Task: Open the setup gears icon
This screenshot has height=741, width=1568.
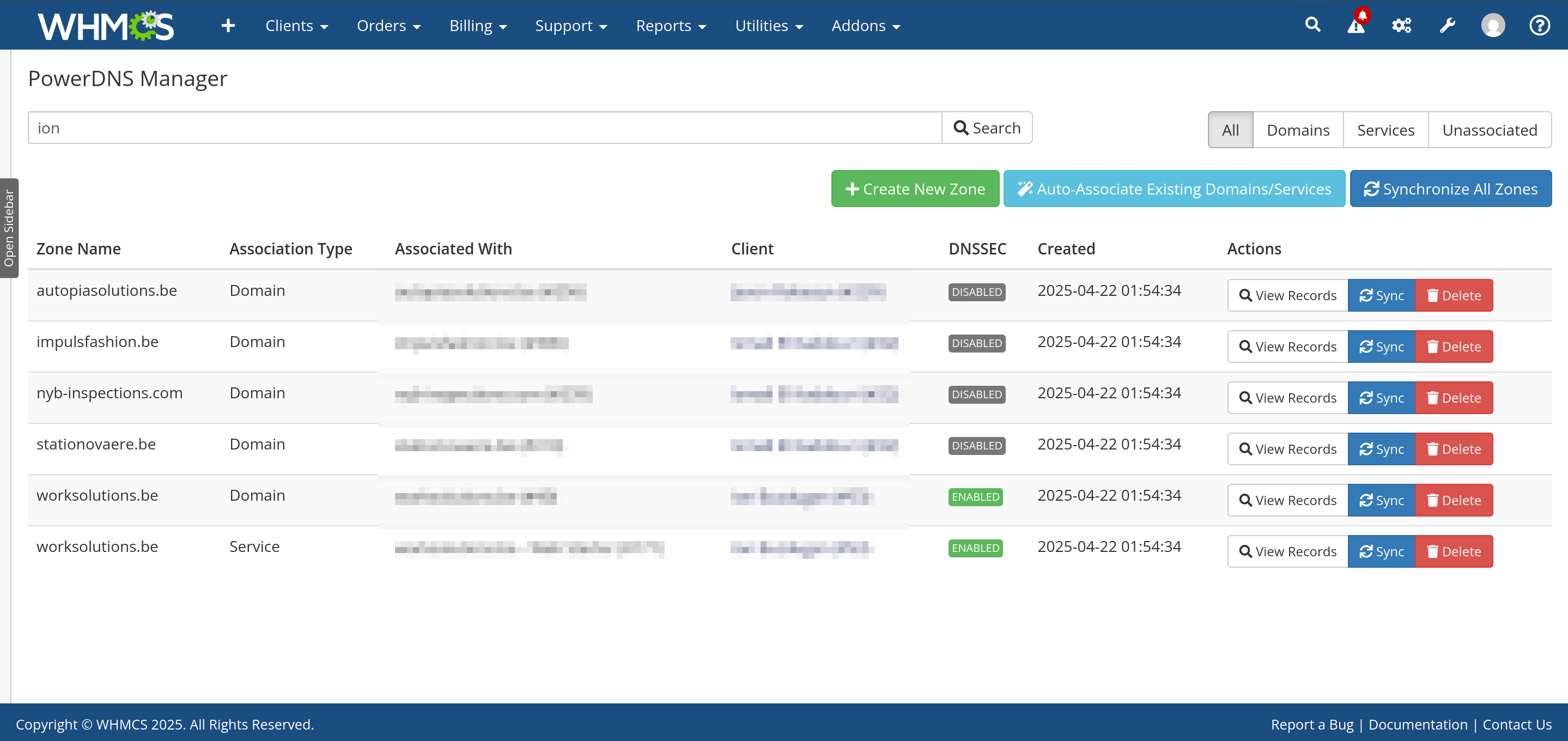Action: coord(1401,26)
